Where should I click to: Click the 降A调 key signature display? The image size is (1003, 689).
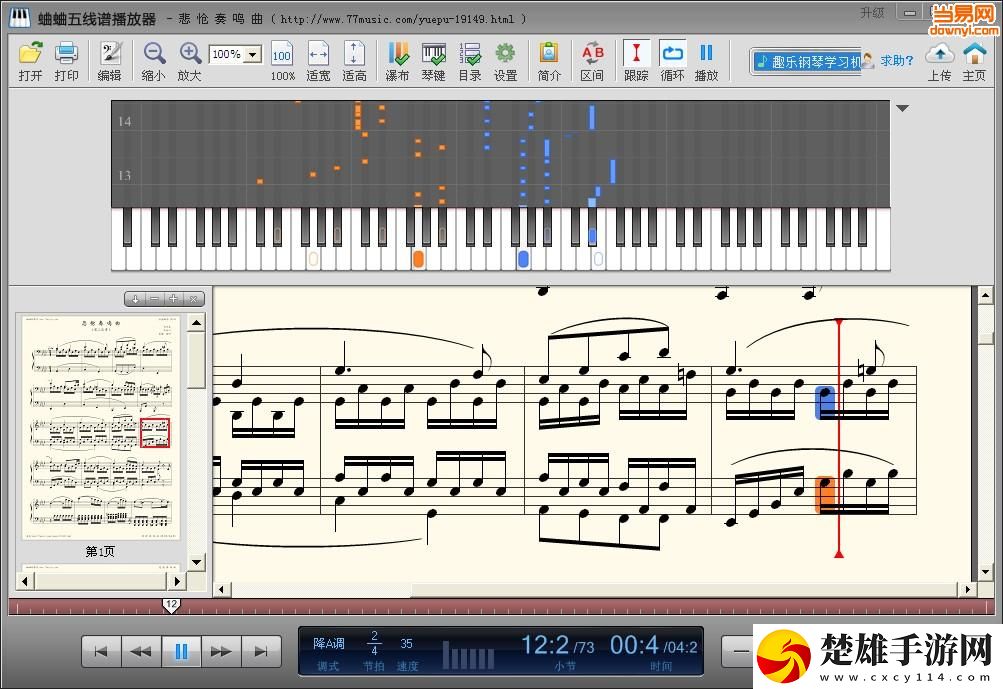pyautogui.click(x=329, y=643)
